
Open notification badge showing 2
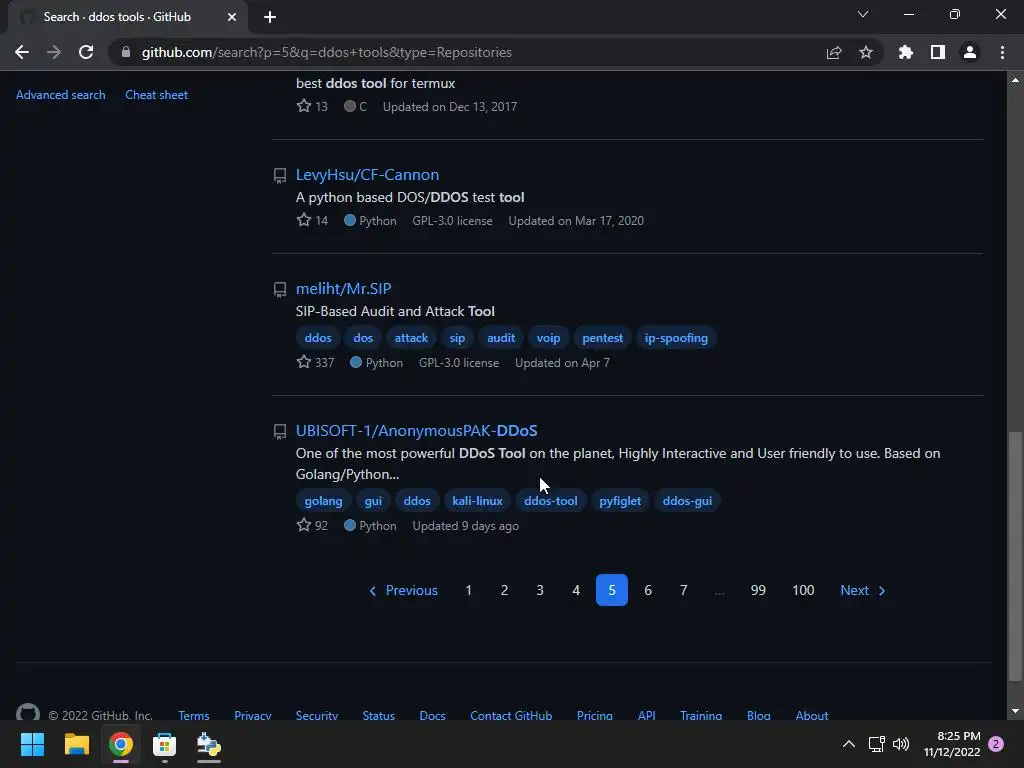tap(996, 744)
